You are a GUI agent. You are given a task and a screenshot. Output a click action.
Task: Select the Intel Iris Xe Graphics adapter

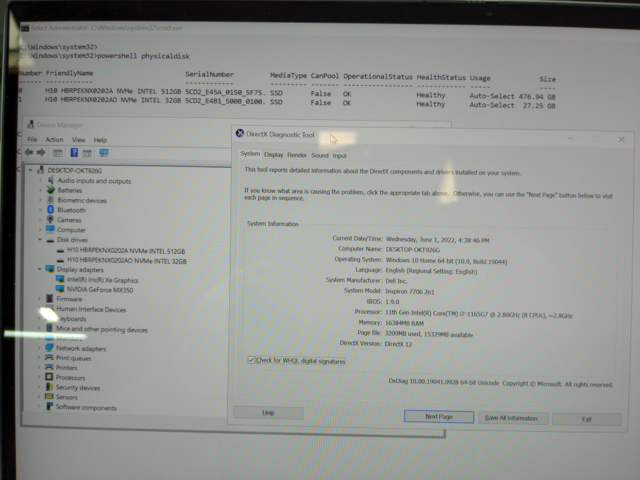102,280
